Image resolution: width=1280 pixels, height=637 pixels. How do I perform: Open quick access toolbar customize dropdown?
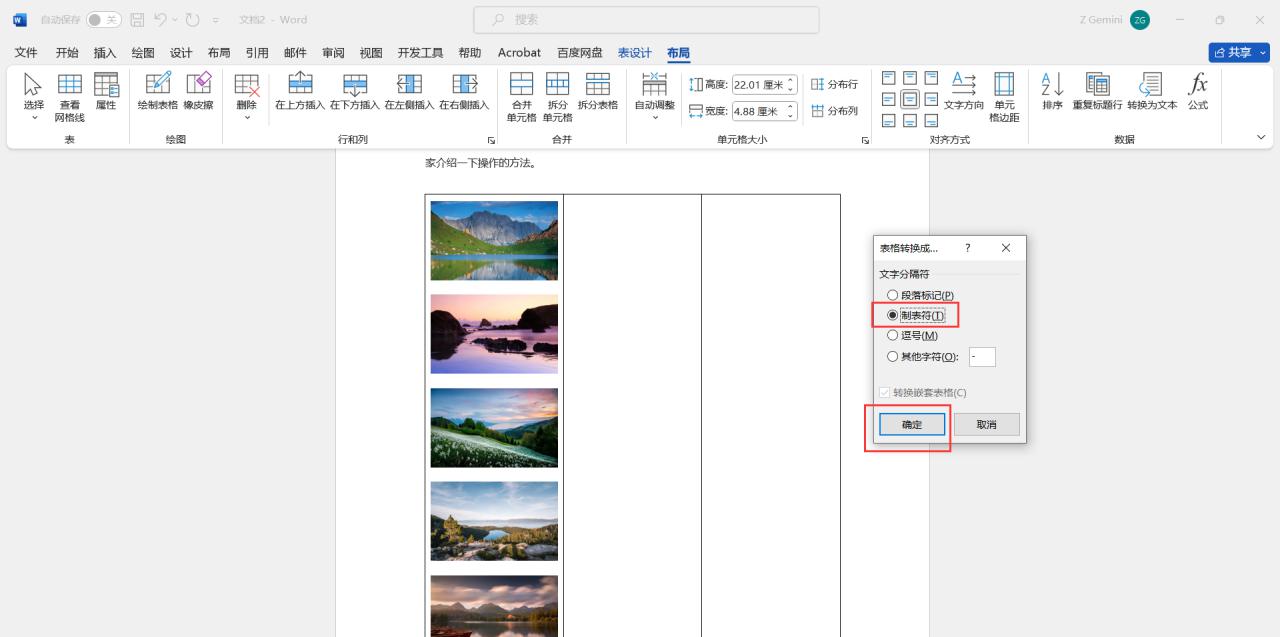click(x=215, y=20)
